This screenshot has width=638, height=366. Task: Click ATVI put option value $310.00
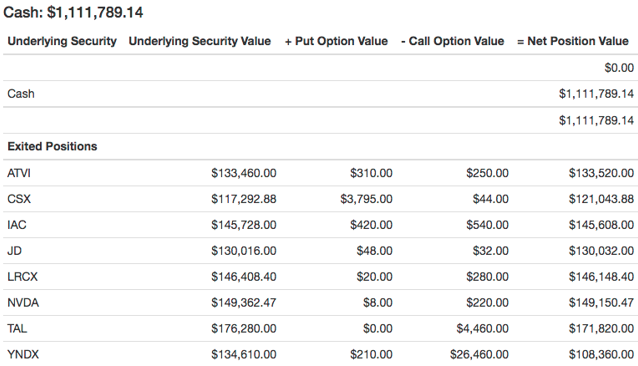371,173
